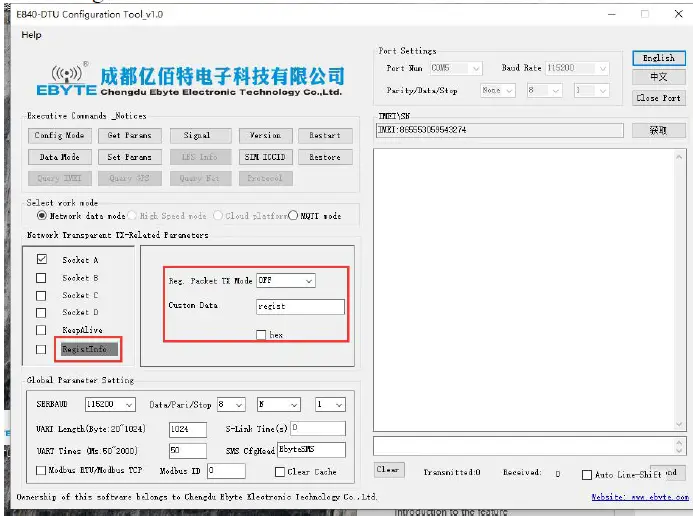Click the SMS CfgHead input field
The height and width of the screenshot is (516, 693).
[312, 450]
